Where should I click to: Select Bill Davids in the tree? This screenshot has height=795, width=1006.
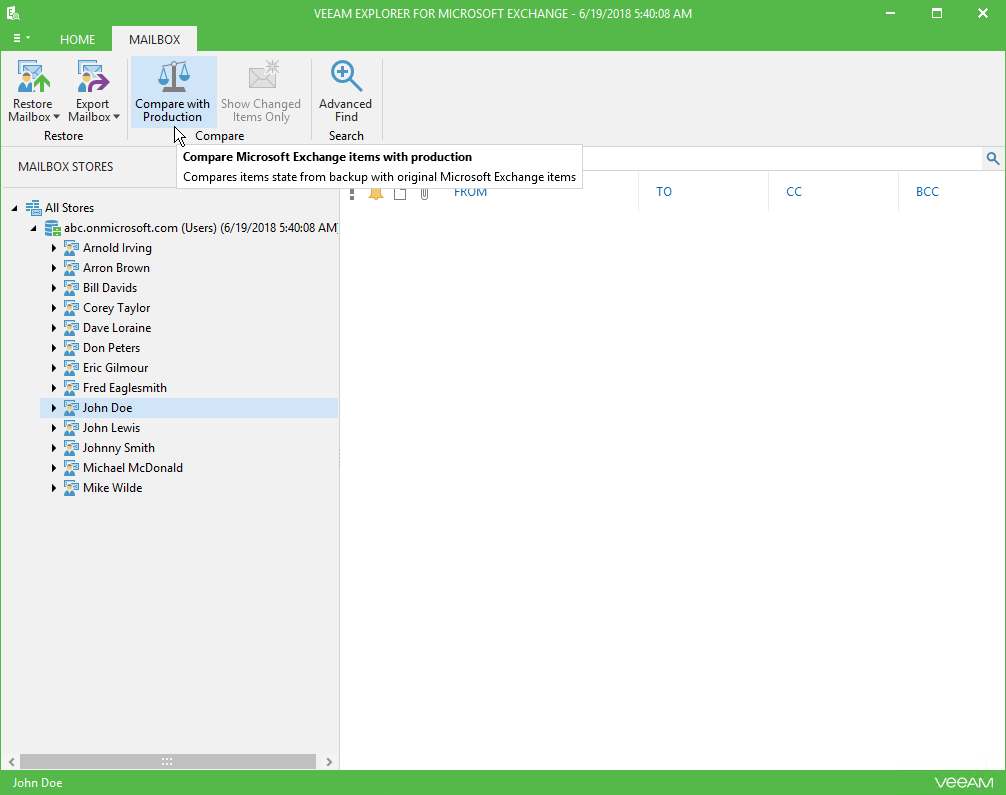(x=110, y=287)
